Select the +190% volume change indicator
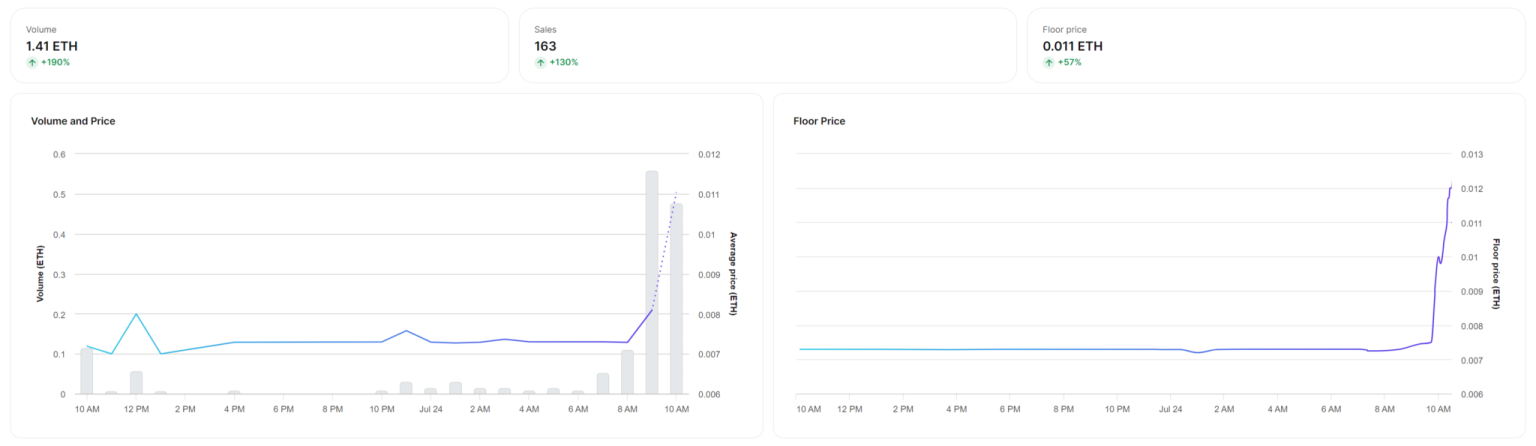Viewport: 1536px width, 446px height. [55, 62]
